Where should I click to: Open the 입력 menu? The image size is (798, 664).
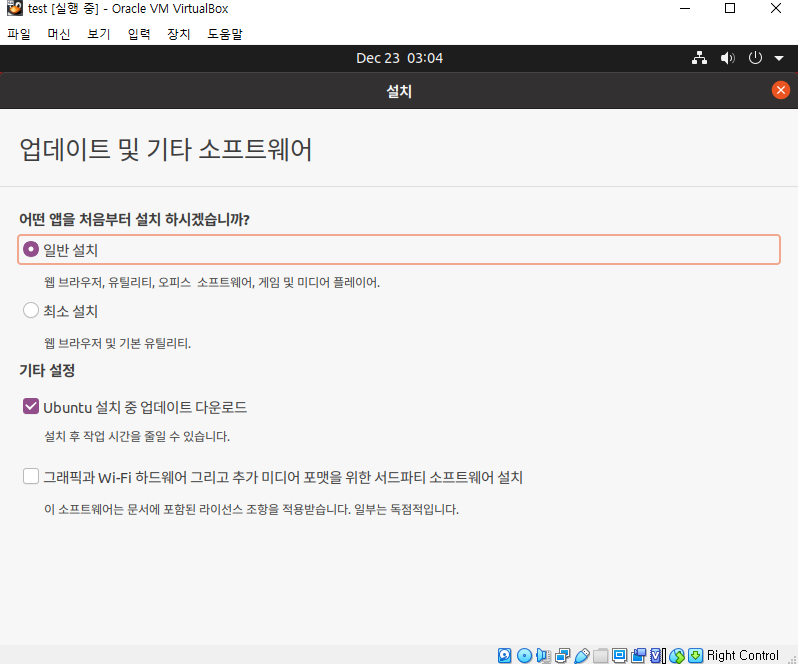point(139,34)
